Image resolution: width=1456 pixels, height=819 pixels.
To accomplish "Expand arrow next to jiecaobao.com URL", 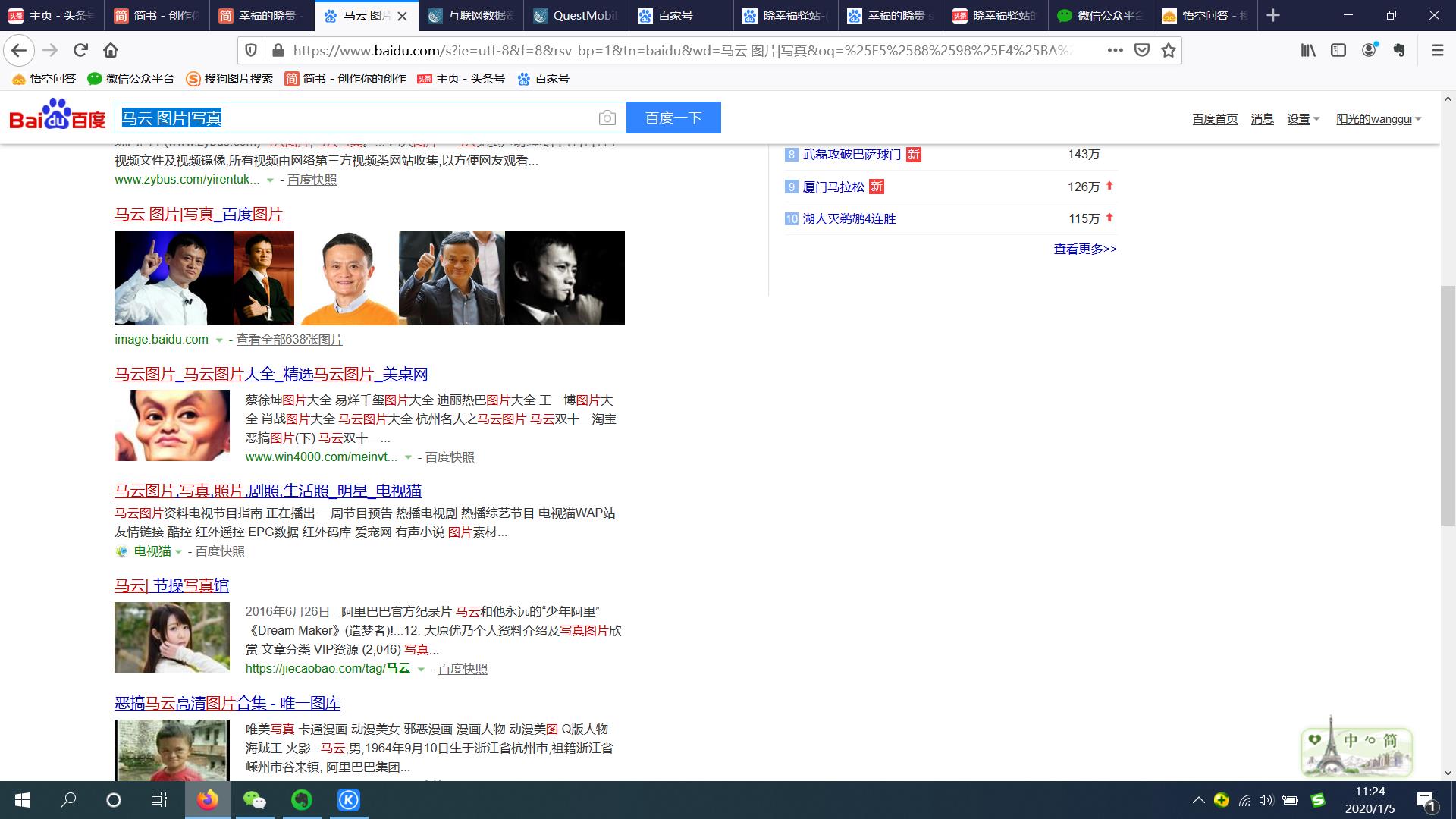I will pyautogui.click(x=421, y=670).
